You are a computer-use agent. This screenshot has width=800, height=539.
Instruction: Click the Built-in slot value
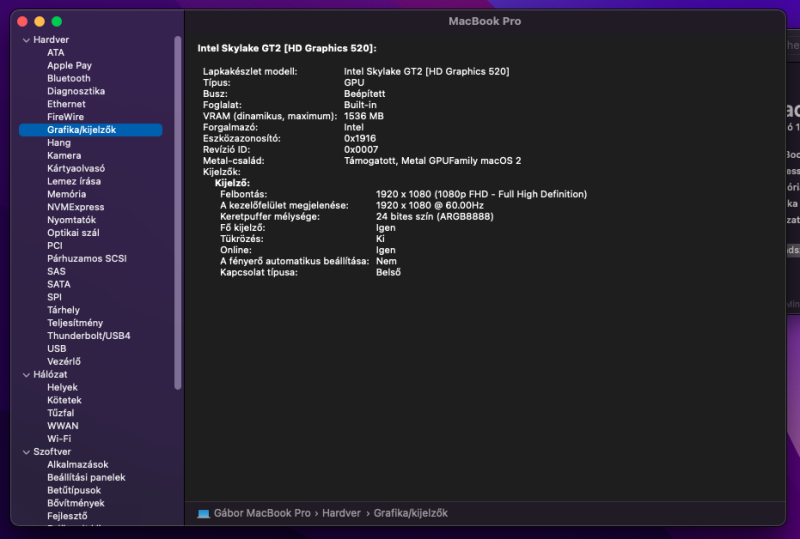[x=360, y=105]
